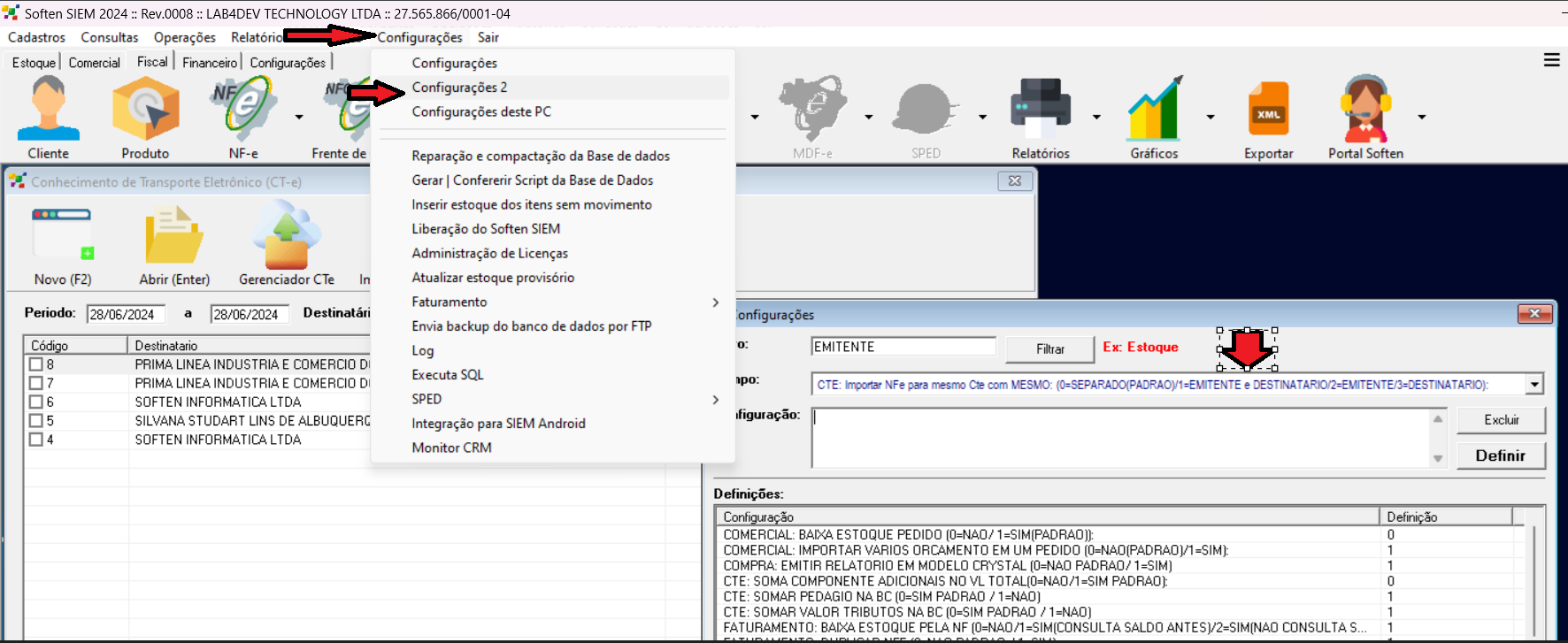Open the Consultas menu

click(110, 37)
